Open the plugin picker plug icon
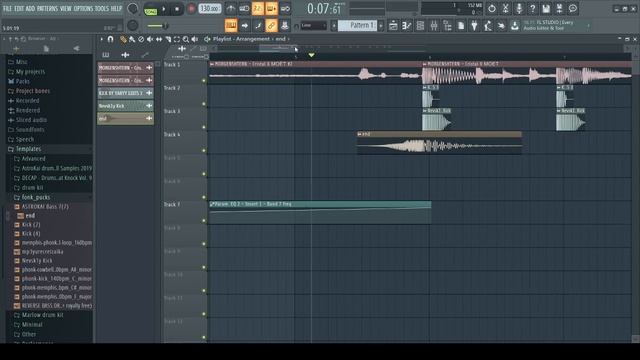640x360 pixels. point(474,26)
